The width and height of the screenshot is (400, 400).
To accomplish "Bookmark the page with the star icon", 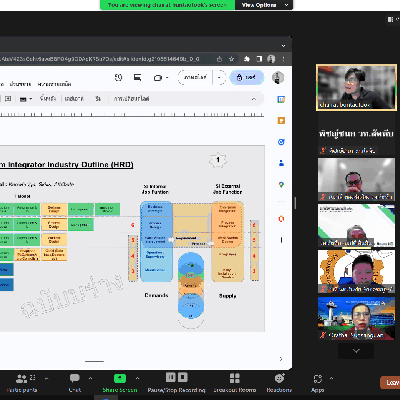I will tap(231, 59).
